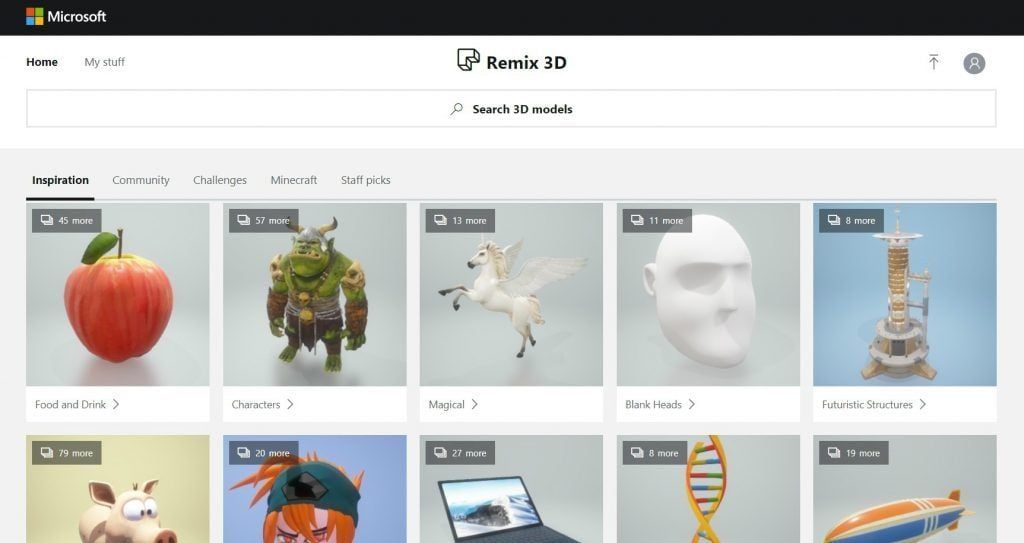Click the Remix 3D logo icon
This screenshot has width=1024, height=543.
point(468,60)
